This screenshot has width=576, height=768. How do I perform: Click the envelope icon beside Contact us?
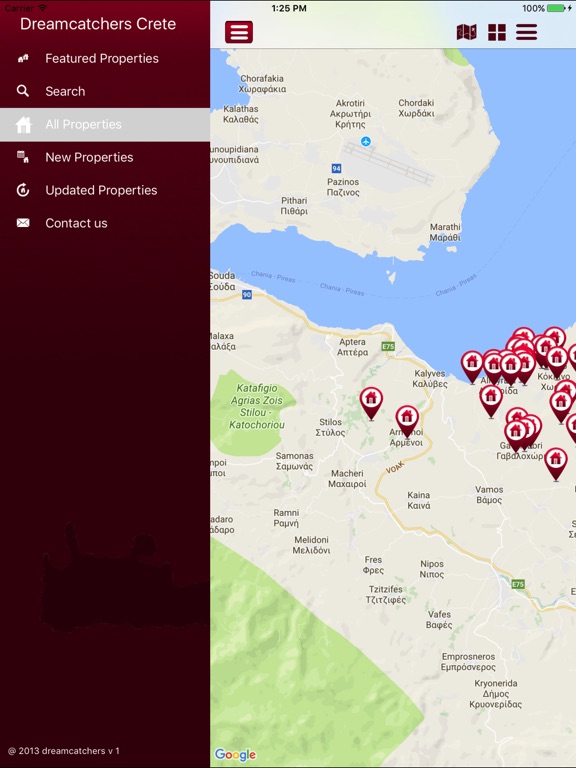pyautogui.click(x=23, y=223)
